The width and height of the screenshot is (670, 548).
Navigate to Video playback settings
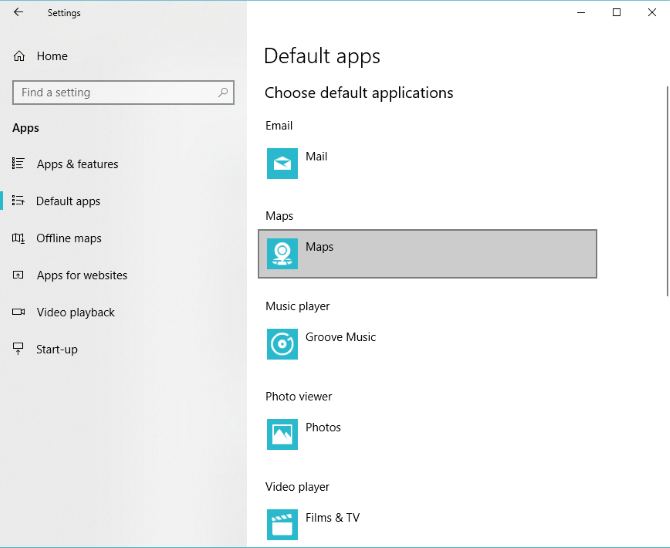[76, 312]
